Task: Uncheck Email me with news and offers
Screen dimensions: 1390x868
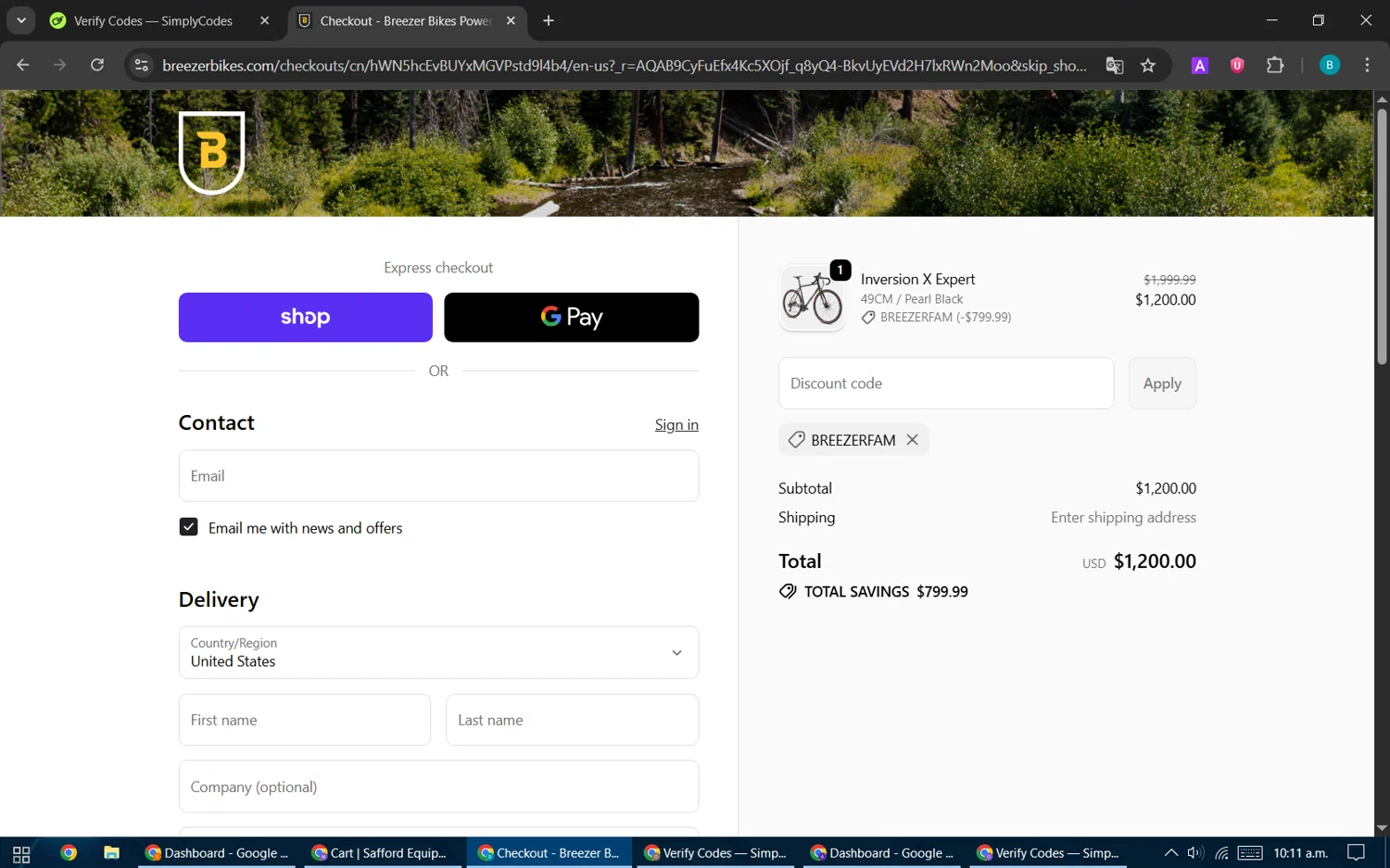Action: [188, 527]
